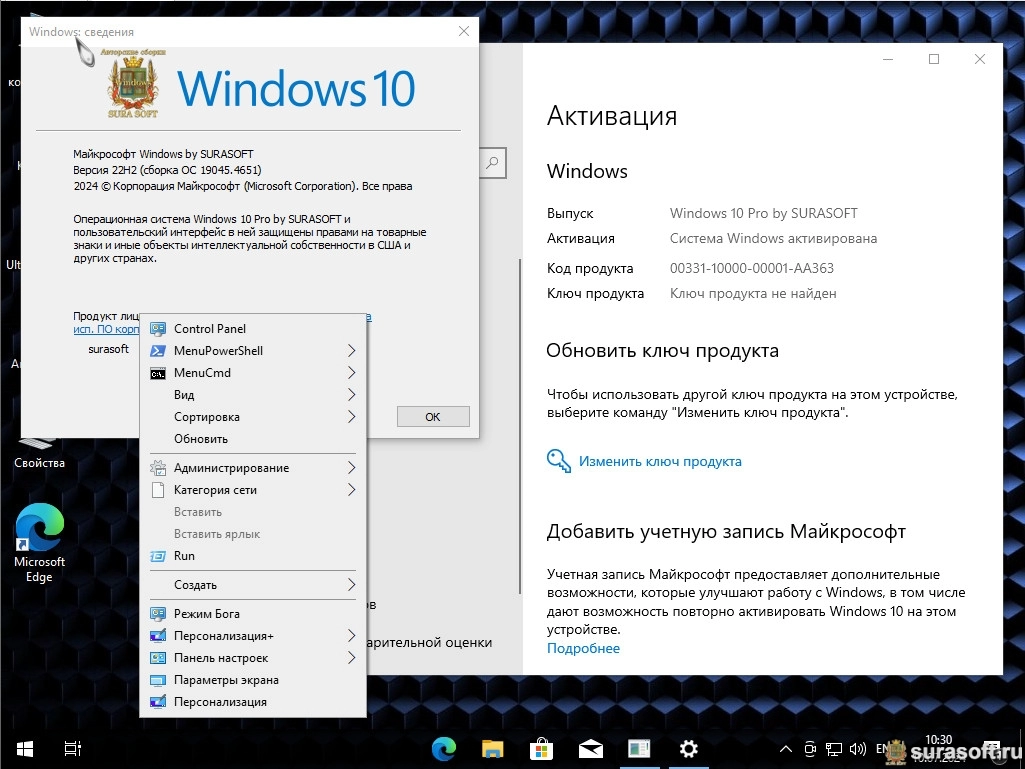This screenshot has width=1025, height=769.
Task: Choose Run from the context menu
Action: tap(254, 556)
